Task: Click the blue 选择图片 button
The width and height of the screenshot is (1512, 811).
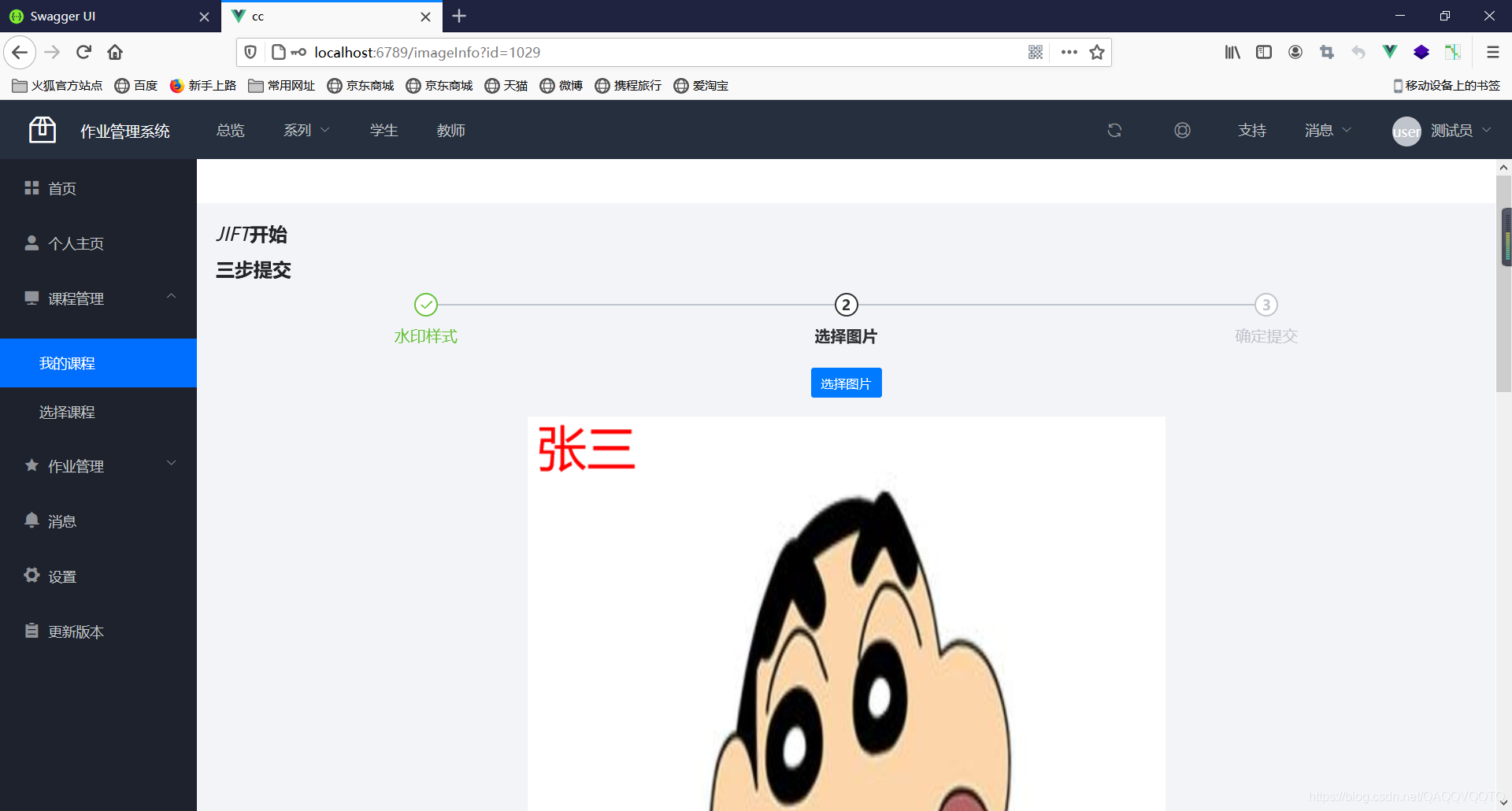Action: [x=846, y=383]
